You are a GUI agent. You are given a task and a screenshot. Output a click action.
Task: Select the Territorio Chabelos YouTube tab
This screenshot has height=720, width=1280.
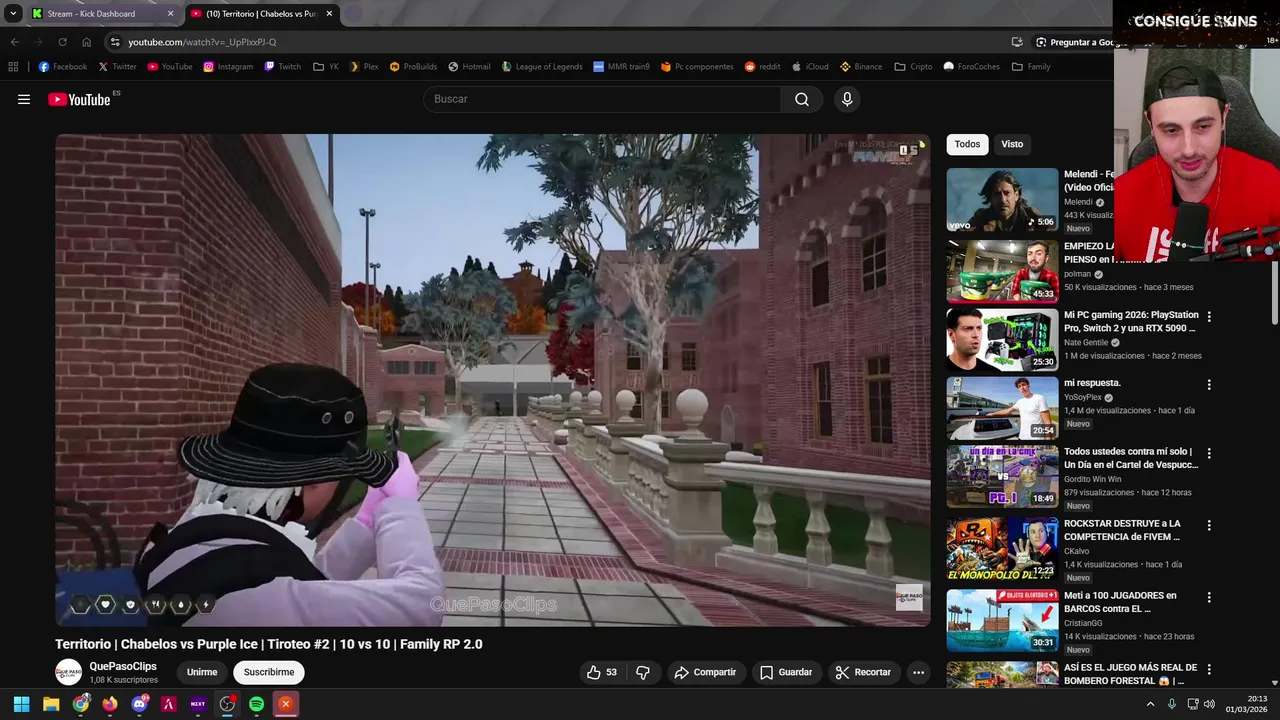[260, 14]
